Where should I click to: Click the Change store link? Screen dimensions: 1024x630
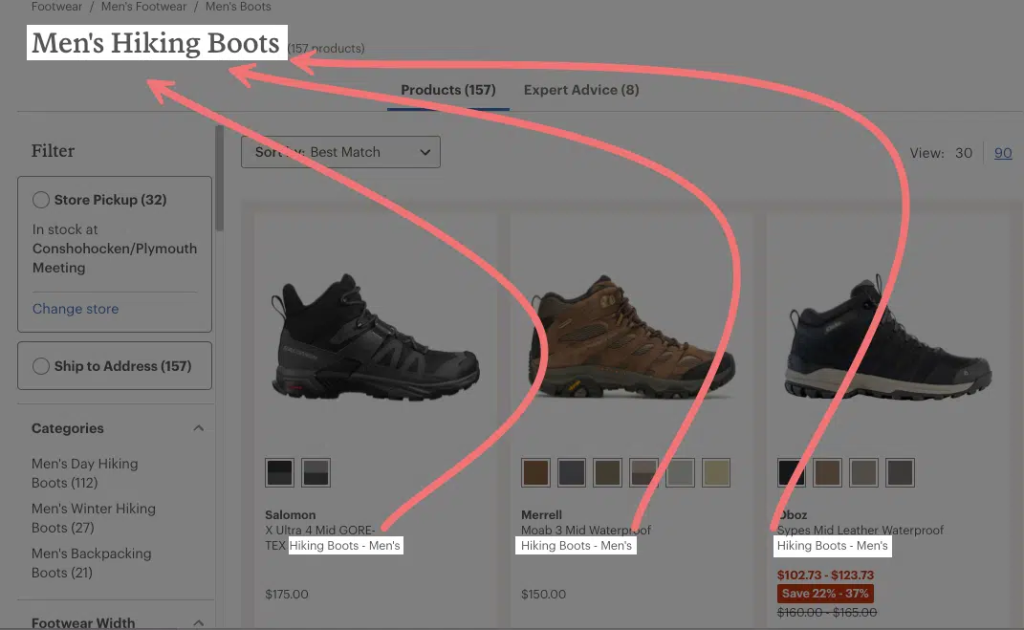(75, 309)
